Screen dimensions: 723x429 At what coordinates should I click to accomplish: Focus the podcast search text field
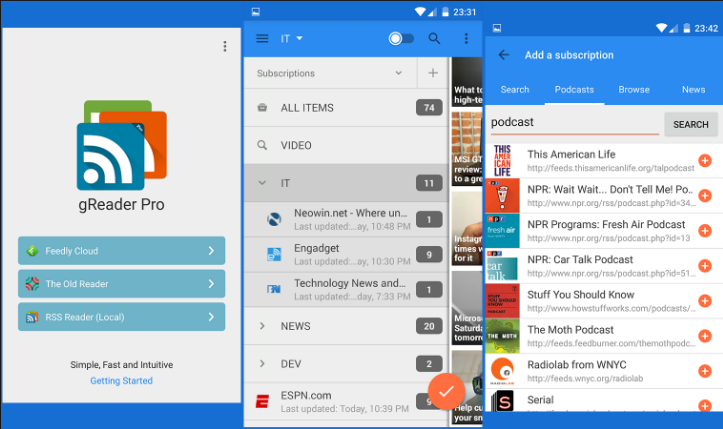pos(575,123)
